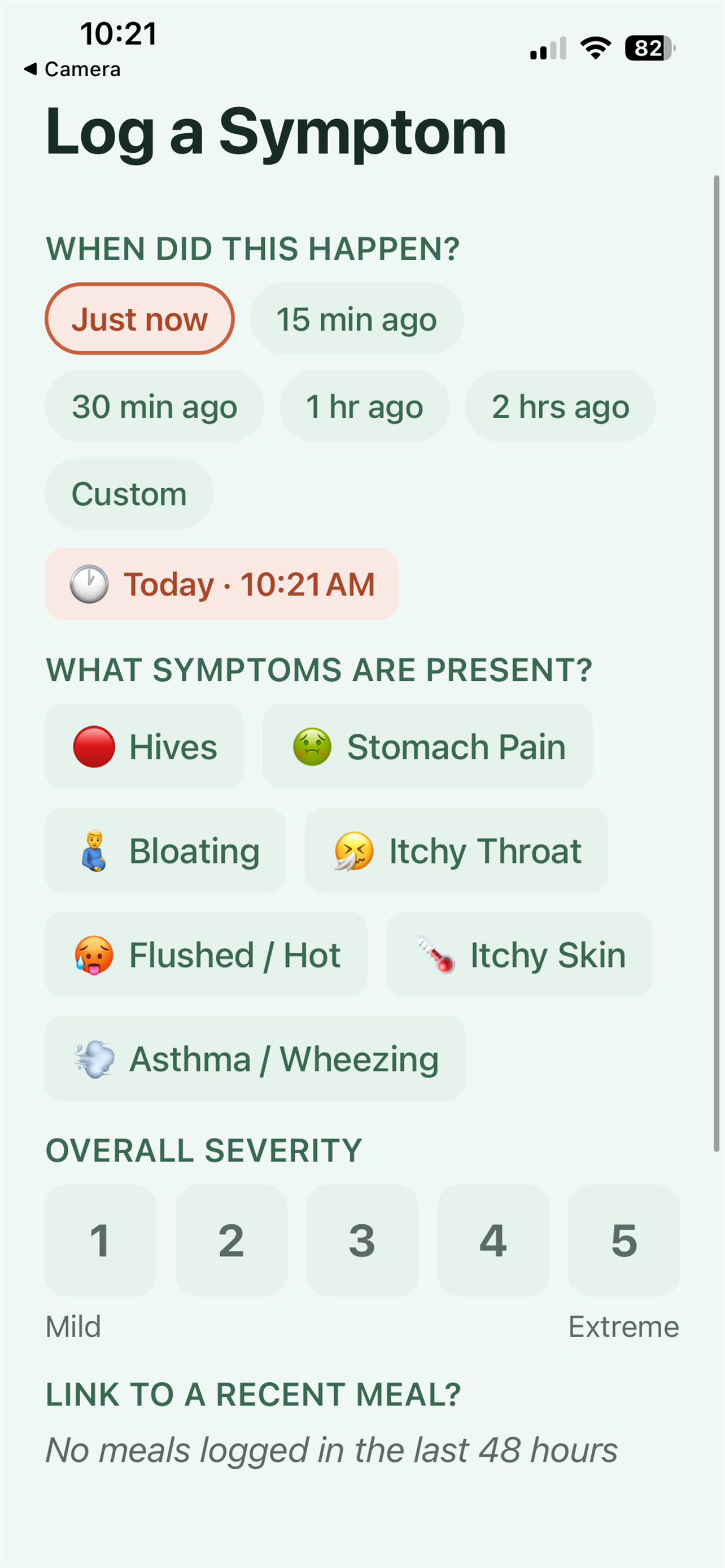Screen dimensions: 725x1568
Task: Open the Custom time picker
Action: coord(129,493)
